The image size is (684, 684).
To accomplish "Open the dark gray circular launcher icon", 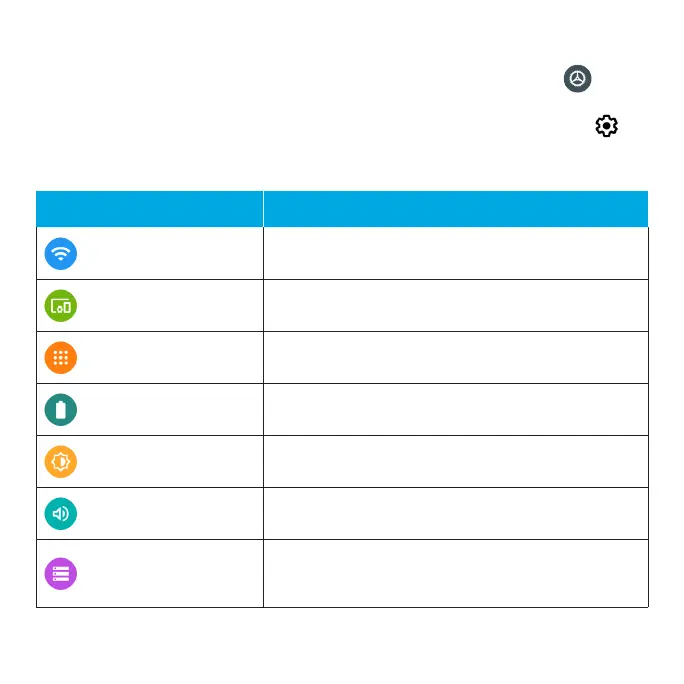I will pos(578,79).
